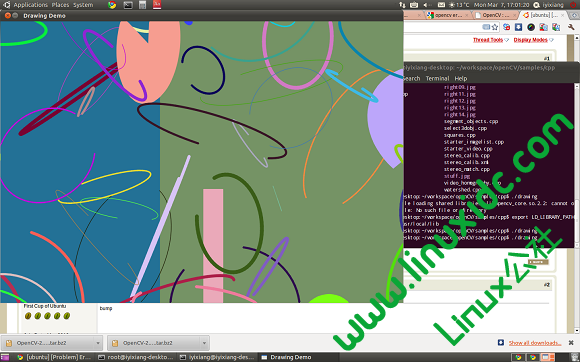Open Chrome wrench settings menu
This screenshot has width=580, height=362.
tap(571, 27)
